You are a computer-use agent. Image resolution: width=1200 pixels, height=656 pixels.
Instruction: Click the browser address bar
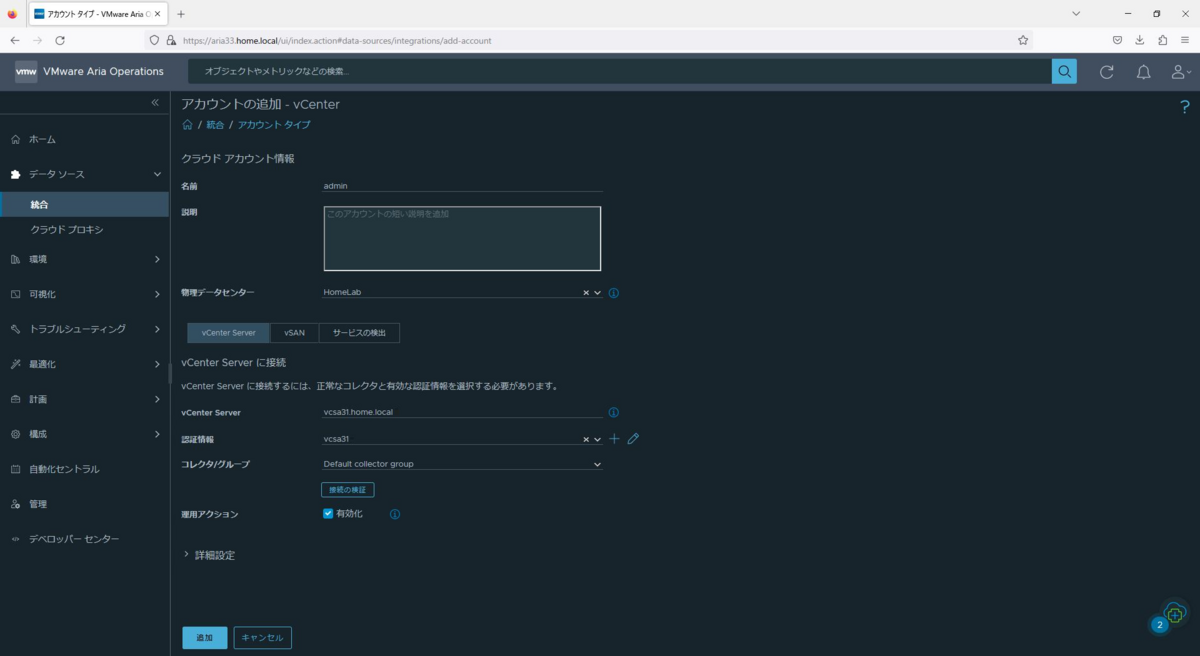click(590, 40)
